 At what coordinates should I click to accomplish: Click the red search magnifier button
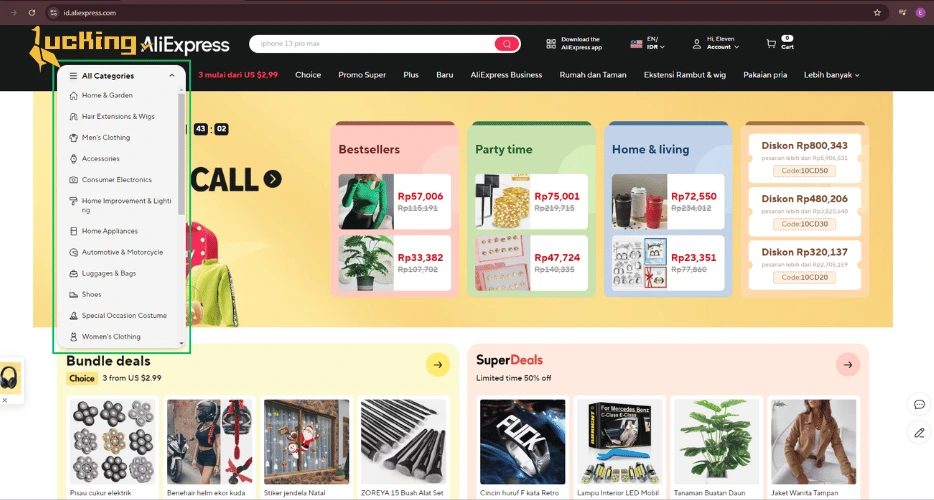[x=506, y=44]
